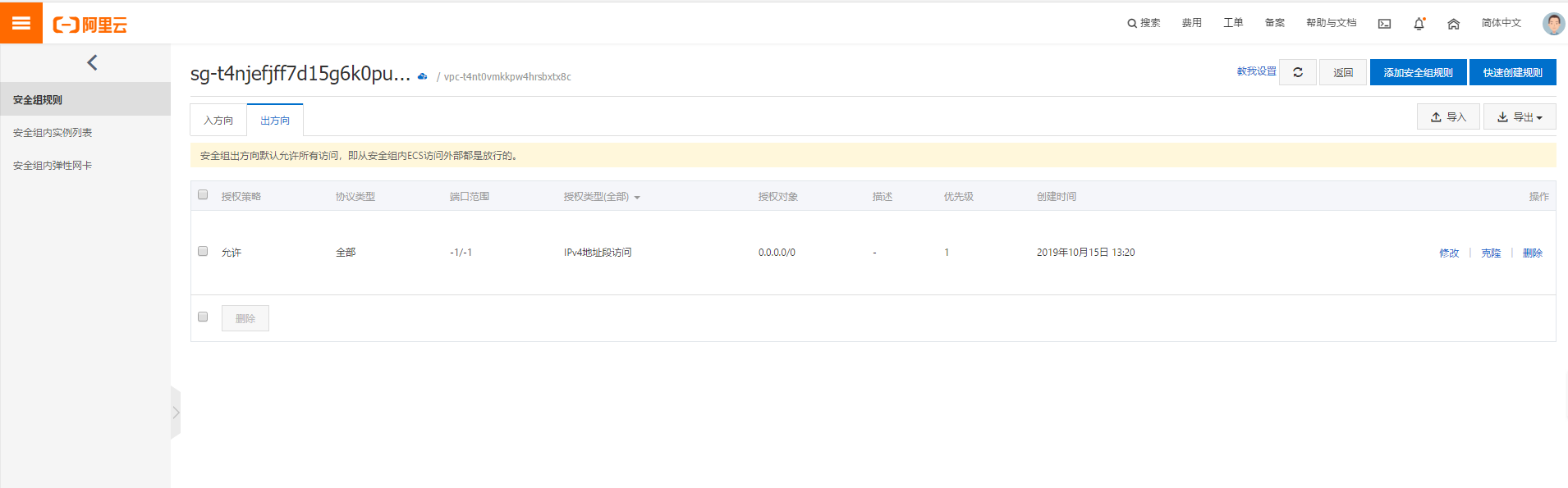Screen dimensions: 1568x488
Task: Click the 添加安全组规则 button
Action: pyautogui.click(x=1419, y=72)
